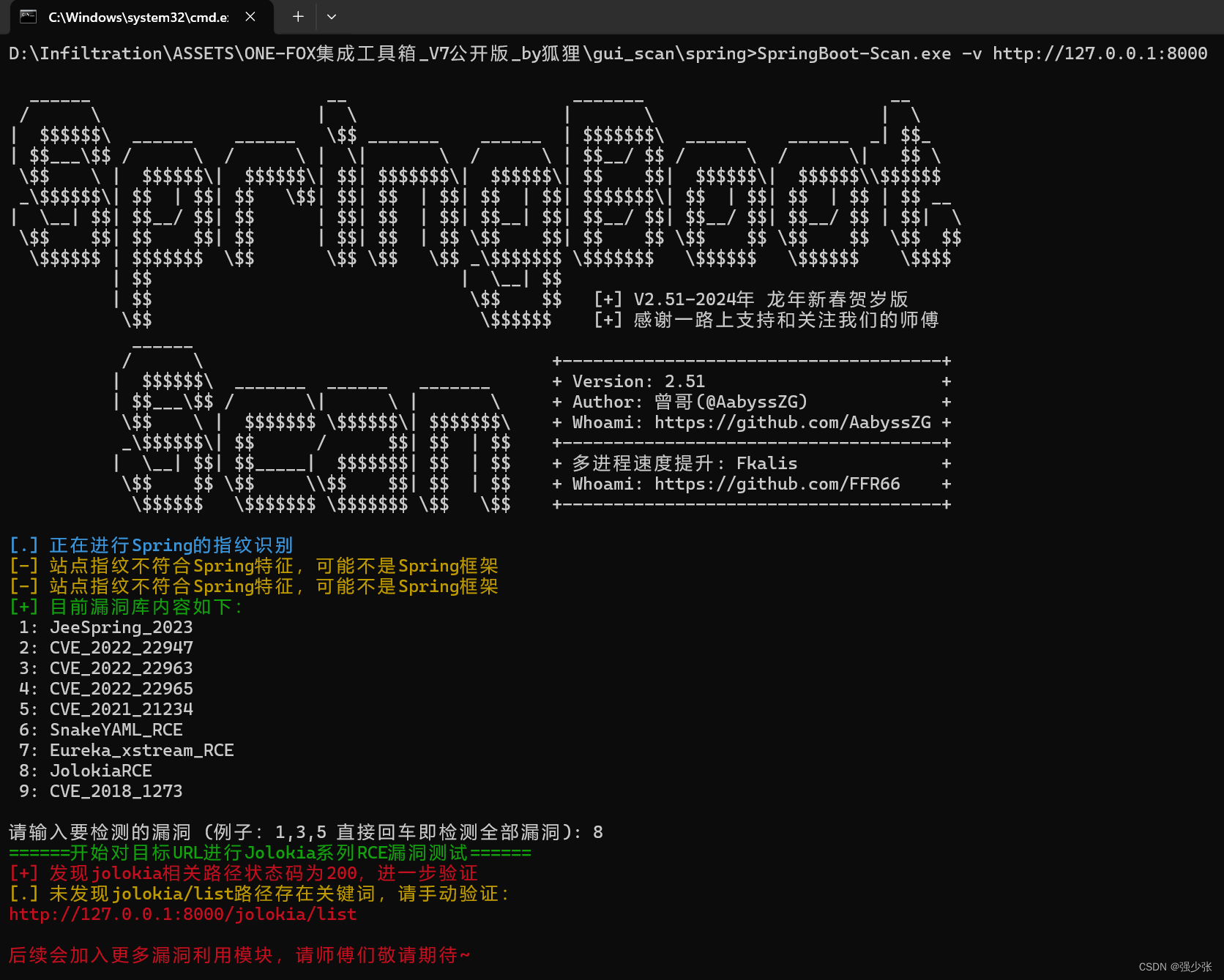The image size is (1224, 980).
Task: Open the http://127.0.0.1:8000/jolokia/list link
Action: point(183,914)
